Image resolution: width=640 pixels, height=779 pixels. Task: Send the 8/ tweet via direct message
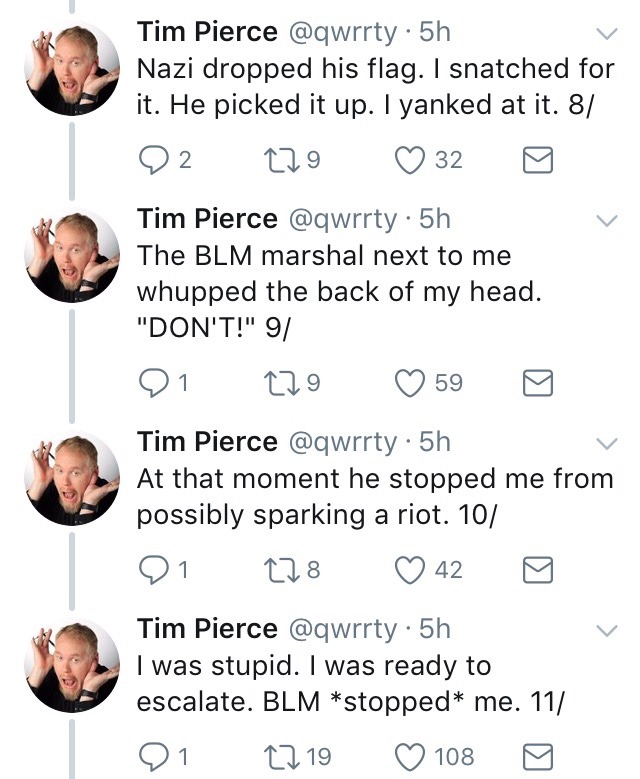coord(538,159)
